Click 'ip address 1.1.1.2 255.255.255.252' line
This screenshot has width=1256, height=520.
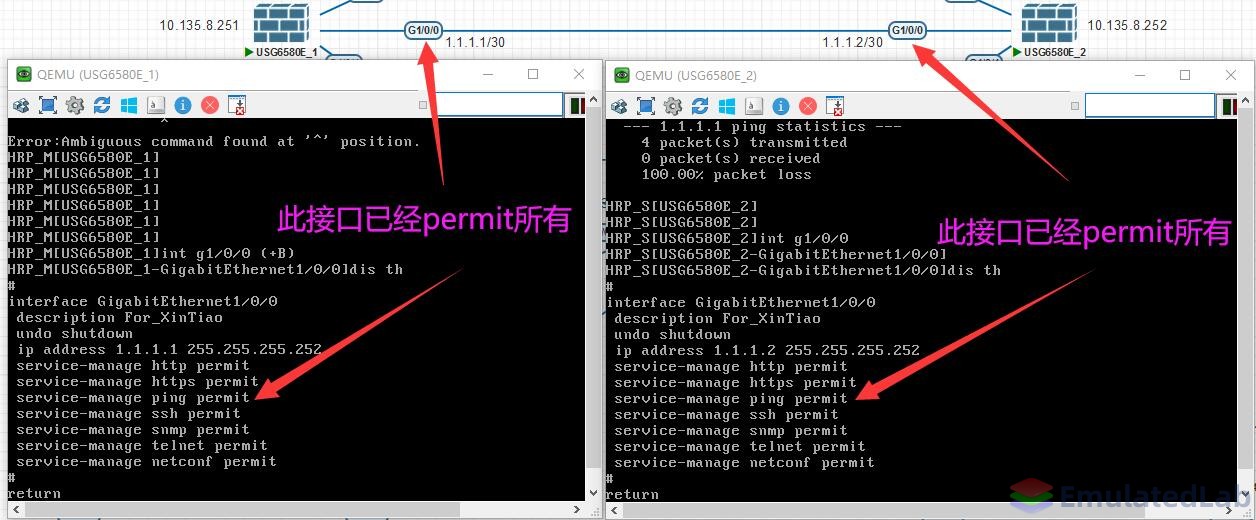[767, 350]
